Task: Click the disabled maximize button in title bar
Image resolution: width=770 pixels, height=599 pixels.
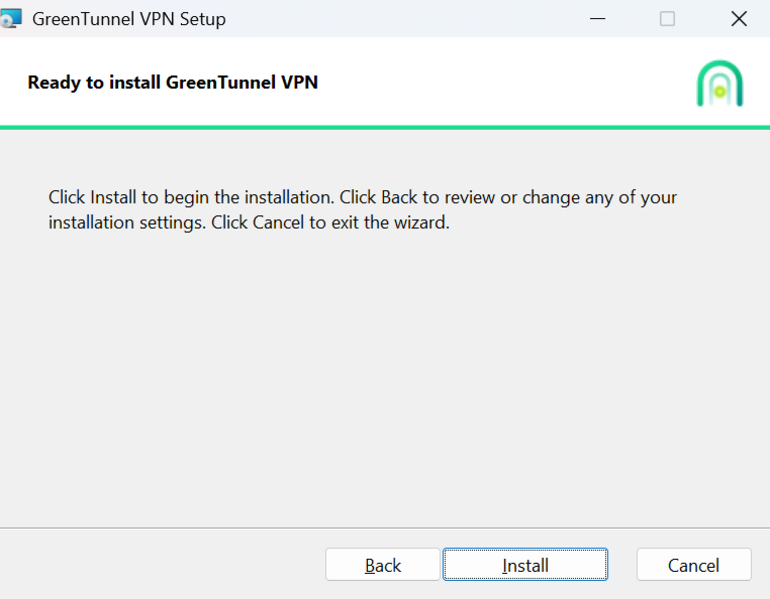Action: click(x=667, y=19)
